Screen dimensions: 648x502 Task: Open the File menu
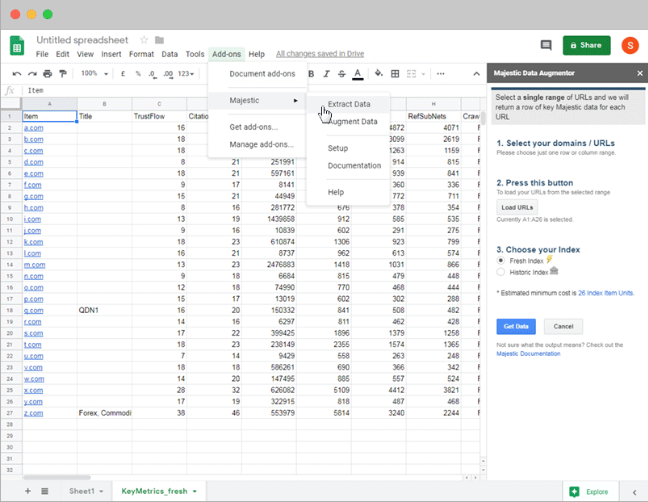[42, 54]
